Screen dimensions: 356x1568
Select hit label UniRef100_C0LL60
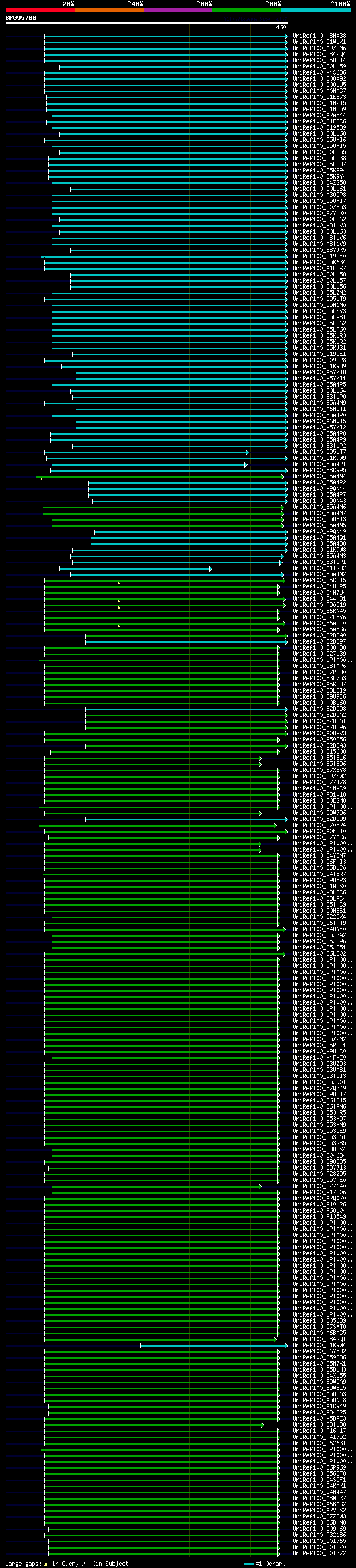click(319, 134)
